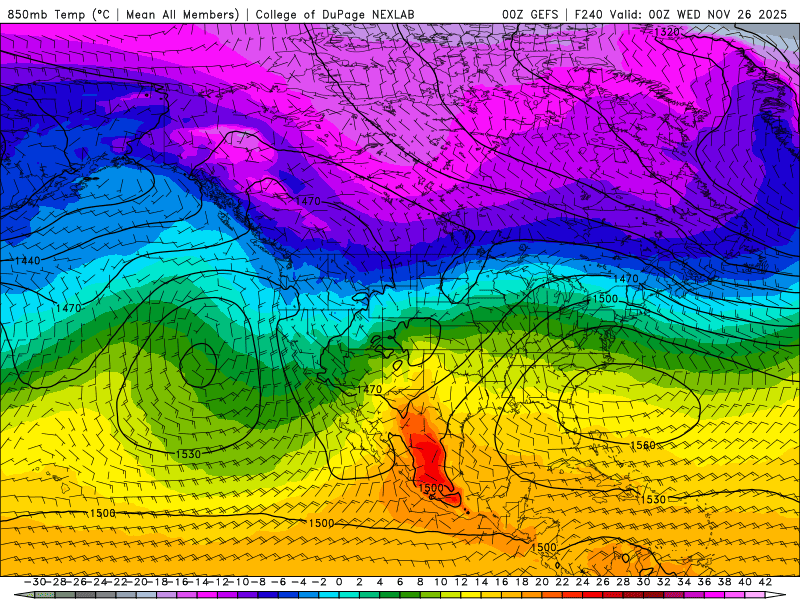Select the 40 value on the temperature scale
This screenshot has height=600, width=800.
744,582
